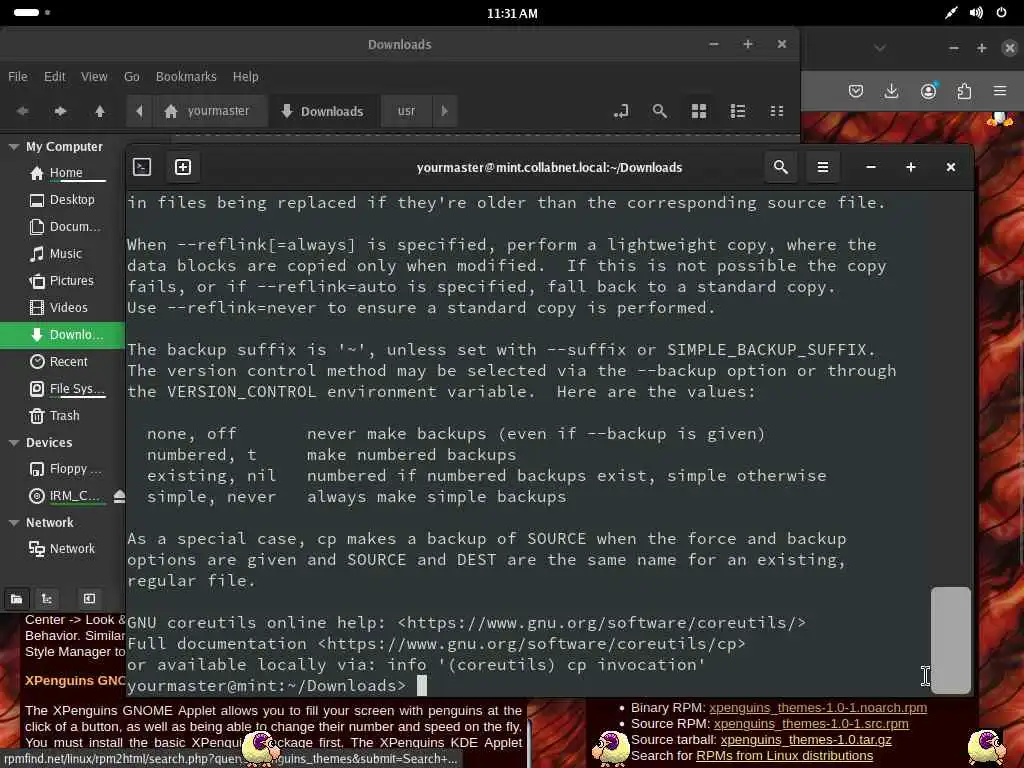Select Downloads path button
1024x768 pixels.
tap(323, 111)
